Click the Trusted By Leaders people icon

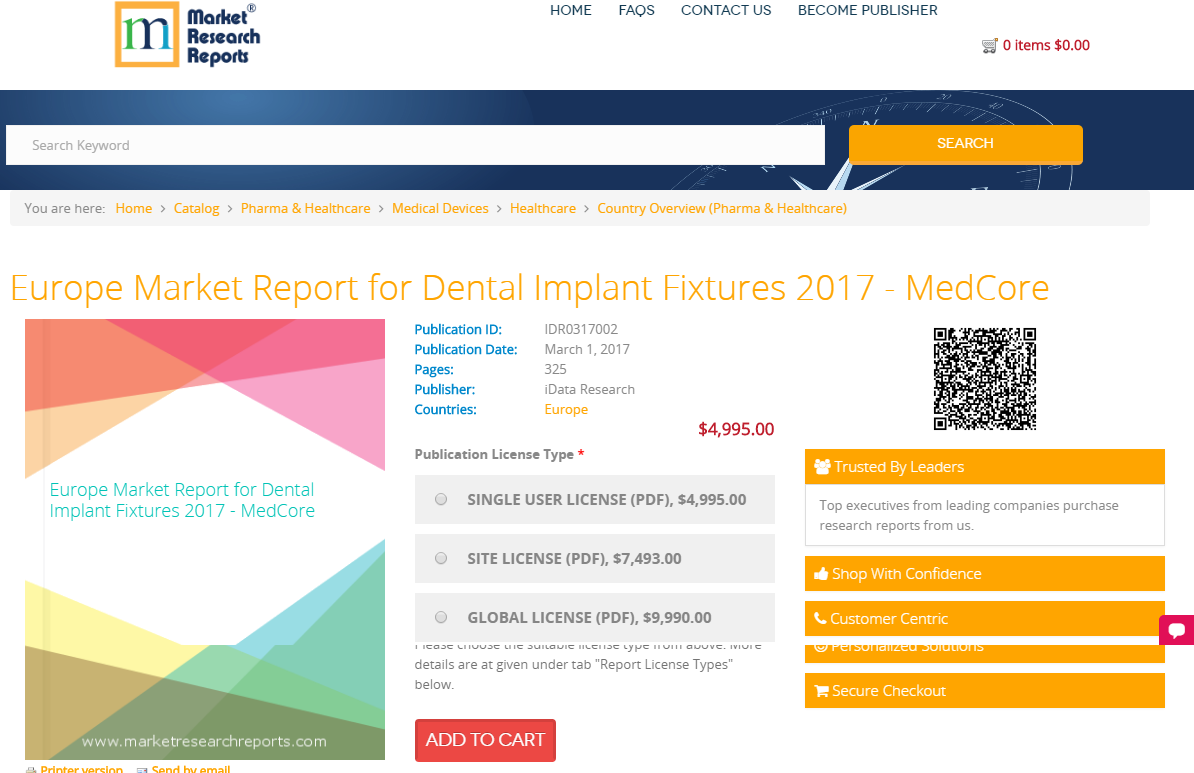(822, 467)
